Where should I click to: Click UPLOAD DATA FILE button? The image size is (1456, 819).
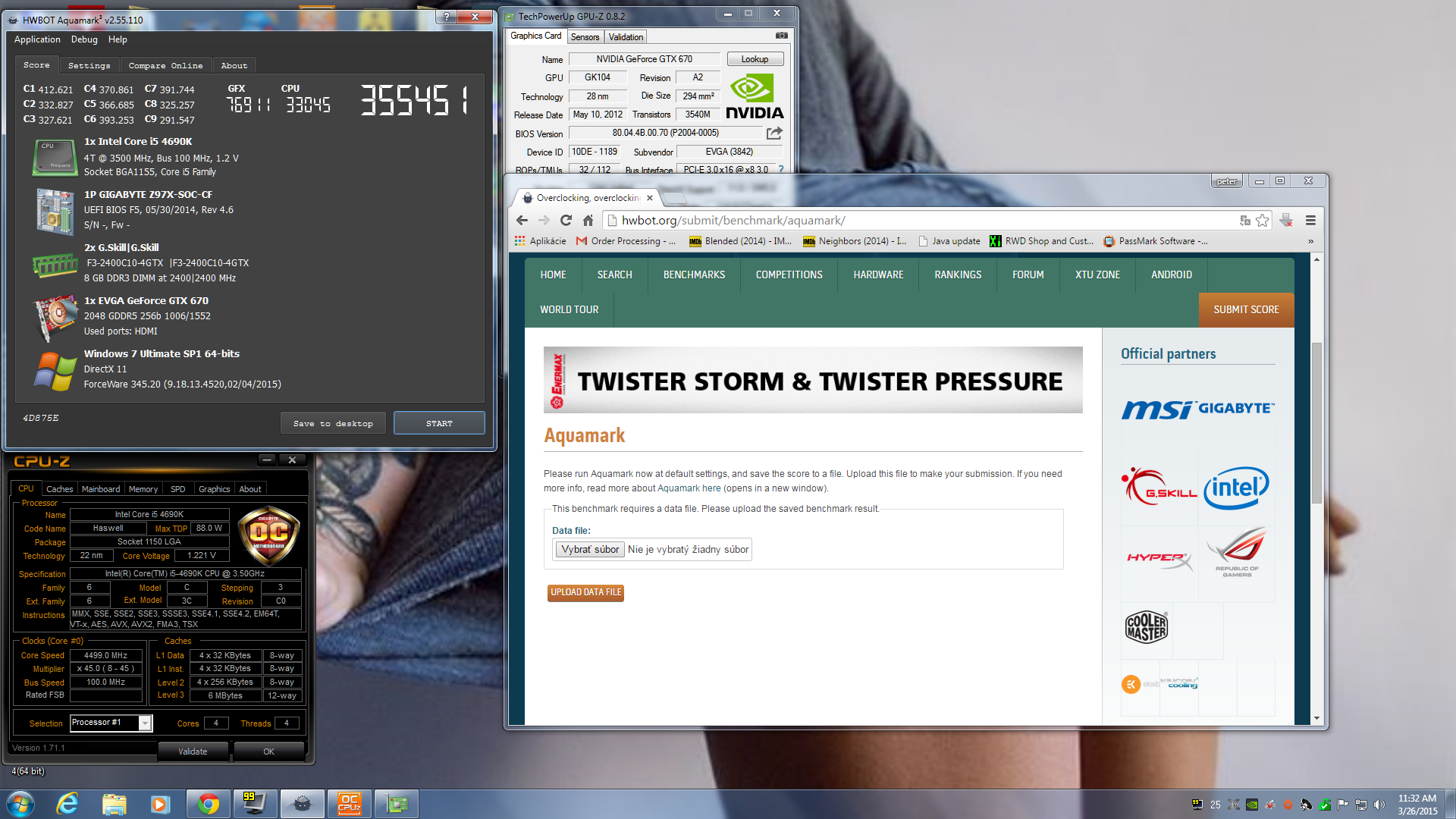585,592
